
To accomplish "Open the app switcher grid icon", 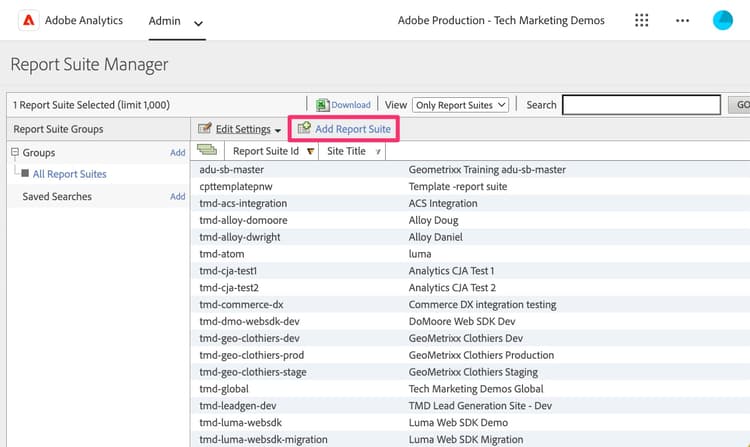I will point(642,20).
